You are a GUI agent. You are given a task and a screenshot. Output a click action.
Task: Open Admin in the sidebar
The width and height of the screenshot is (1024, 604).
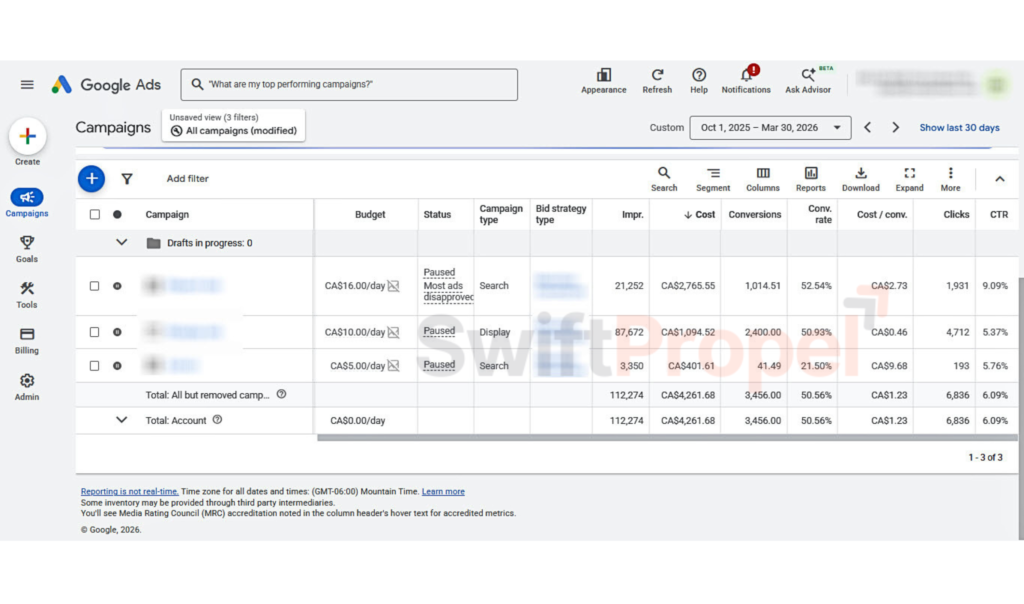[x=27, y=387]
